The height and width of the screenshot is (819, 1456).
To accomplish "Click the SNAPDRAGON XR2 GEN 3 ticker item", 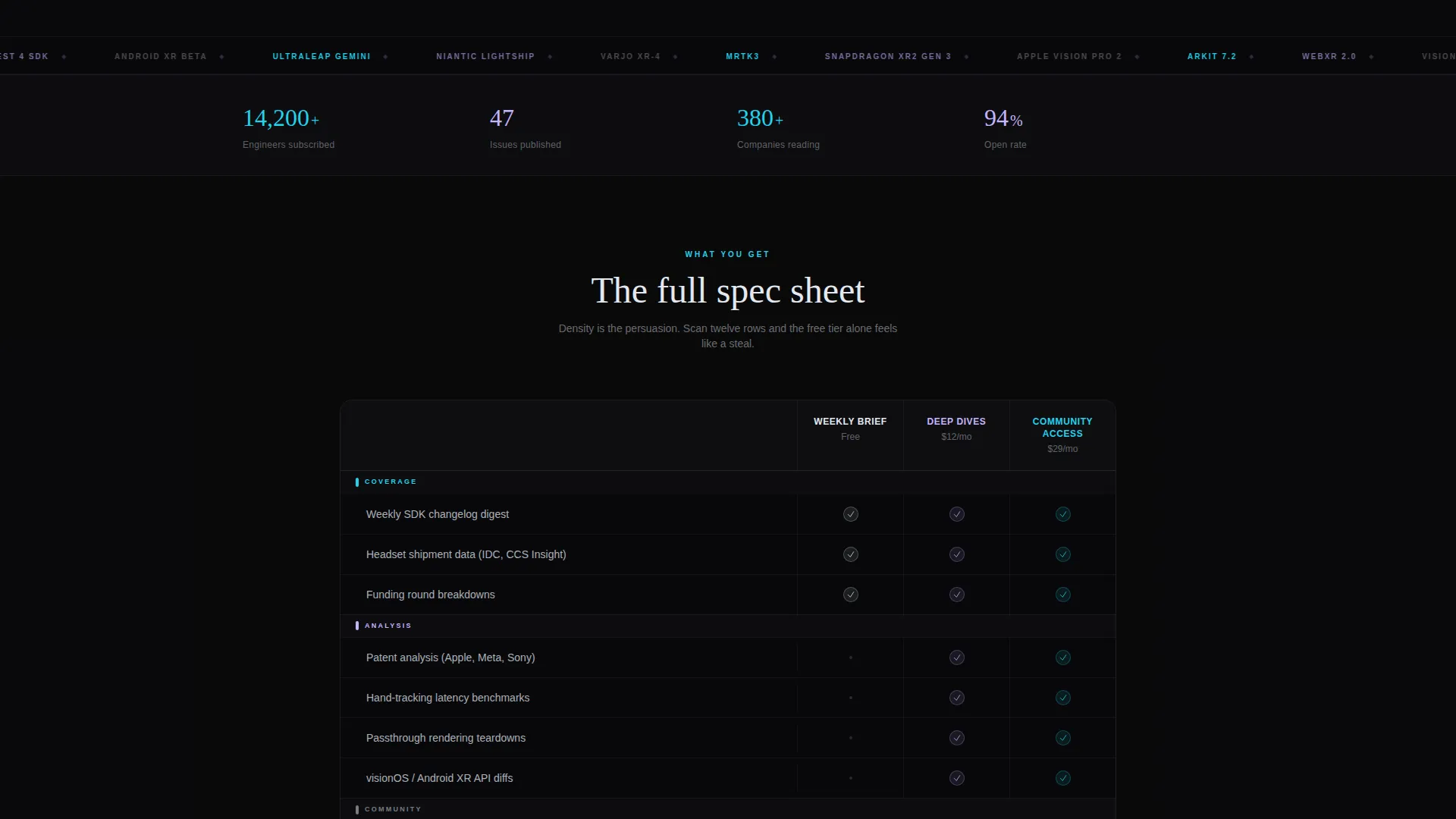I will 888,56.
